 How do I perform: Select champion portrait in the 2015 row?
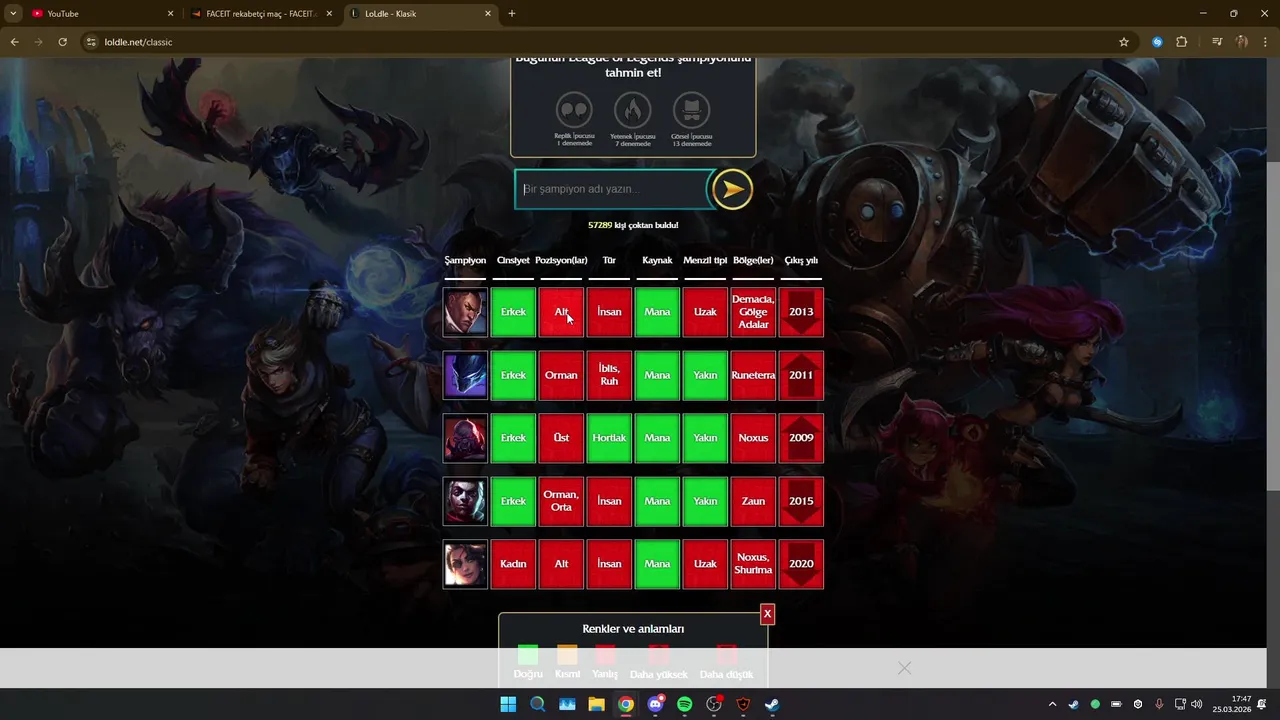click(x=465, y=501)
